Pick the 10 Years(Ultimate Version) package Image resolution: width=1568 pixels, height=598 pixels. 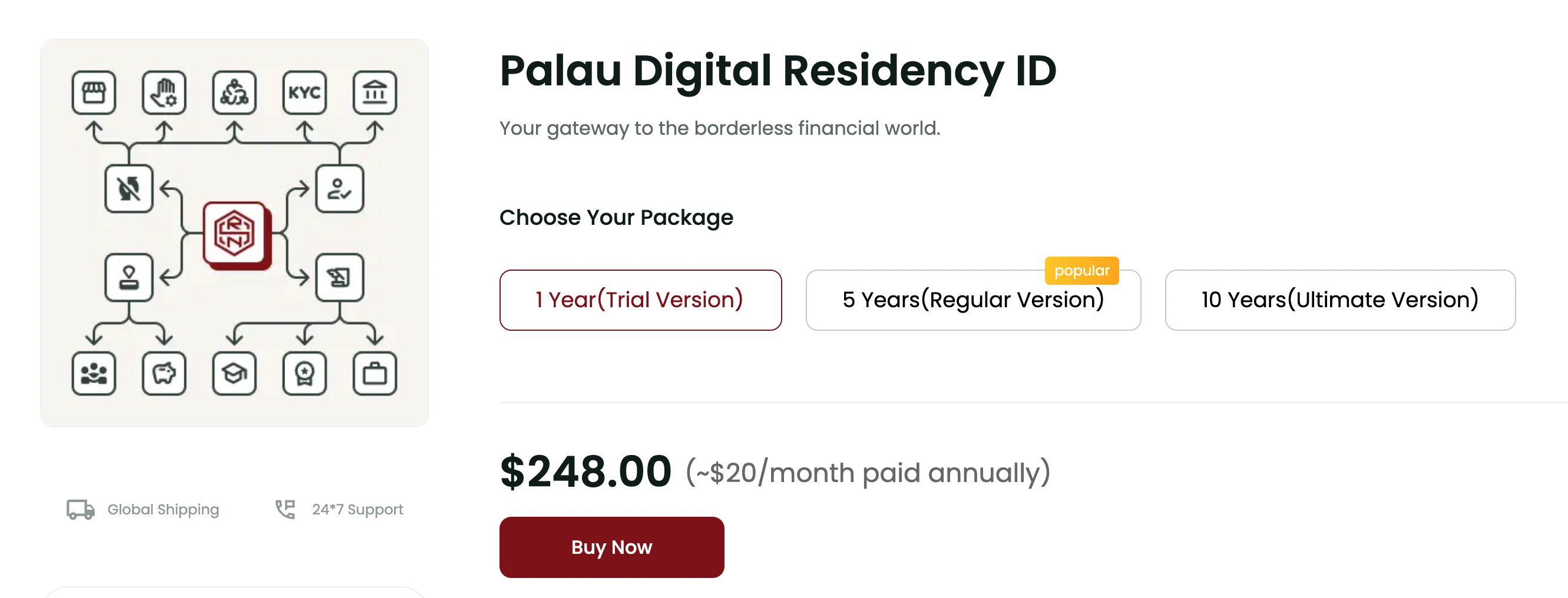[x=1339, y=300]
